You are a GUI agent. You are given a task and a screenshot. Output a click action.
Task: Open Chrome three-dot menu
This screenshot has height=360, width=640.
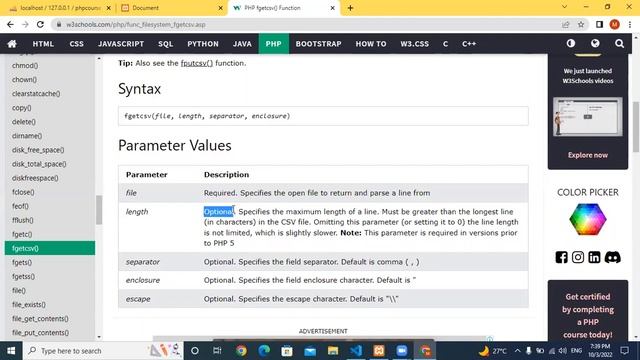(630, 24)
